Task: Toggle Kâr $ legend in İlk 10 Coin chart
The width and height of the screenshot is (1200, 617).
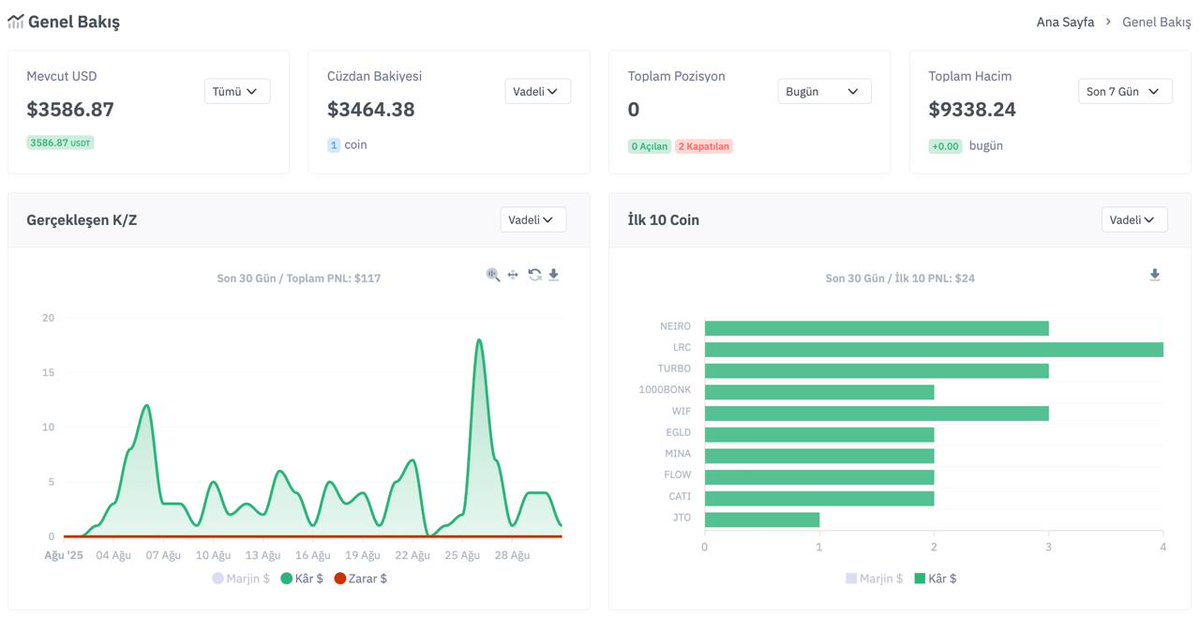Action: pos(935,578)
